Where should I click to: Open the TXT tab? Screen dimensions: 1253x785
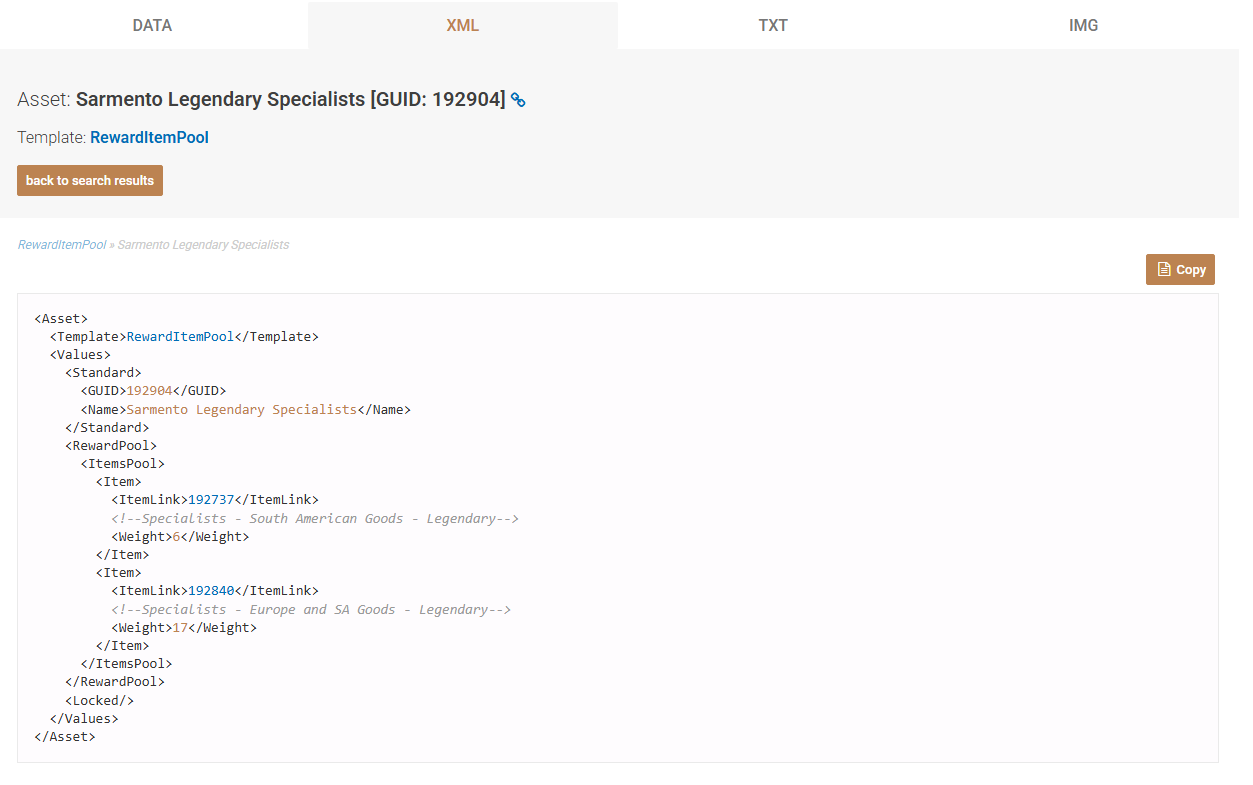pyautogui.click(x=773, y=25)
